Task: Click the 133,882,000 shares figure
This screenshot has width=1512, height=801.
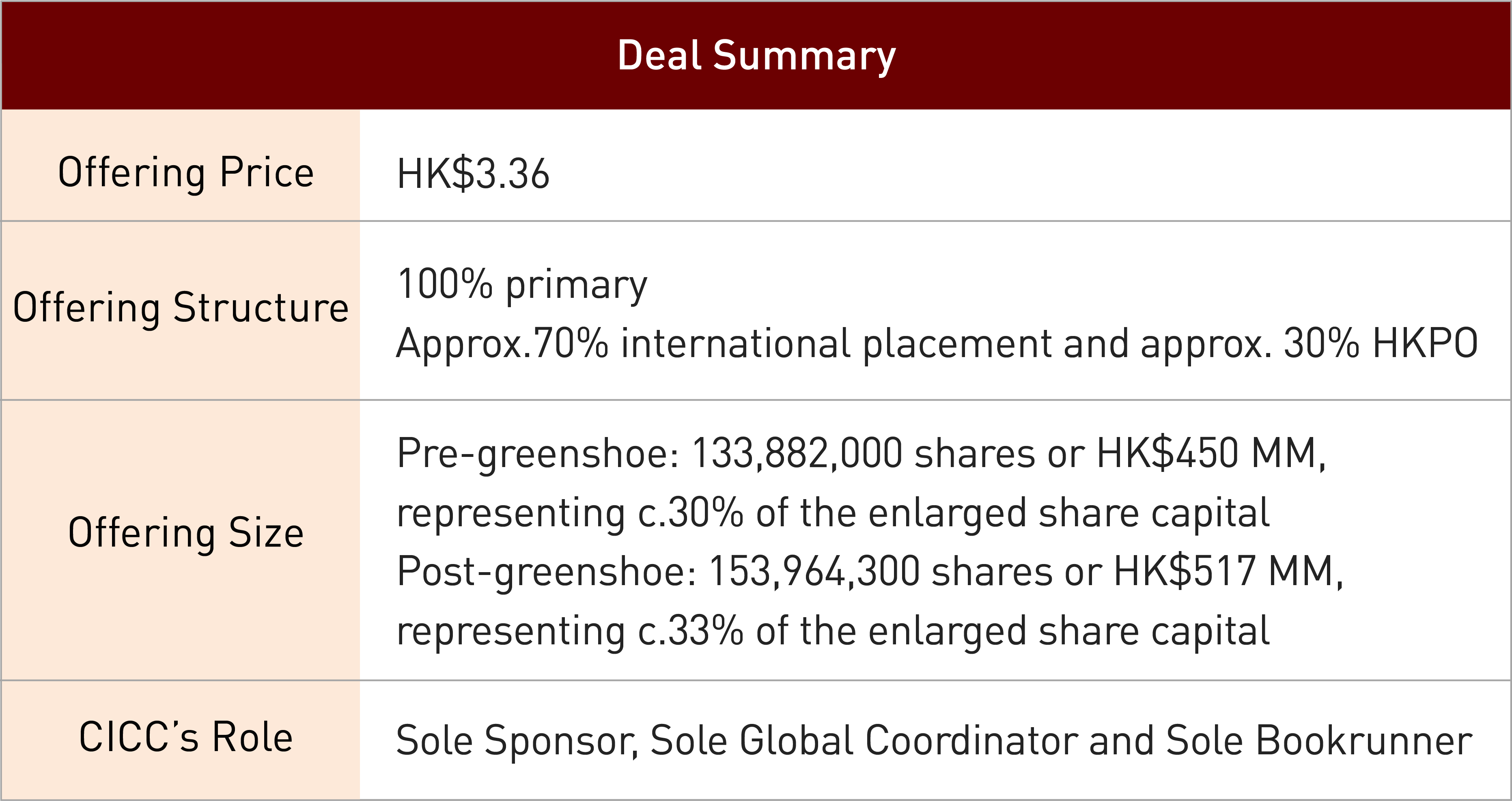Action: [x=797, y=454]
